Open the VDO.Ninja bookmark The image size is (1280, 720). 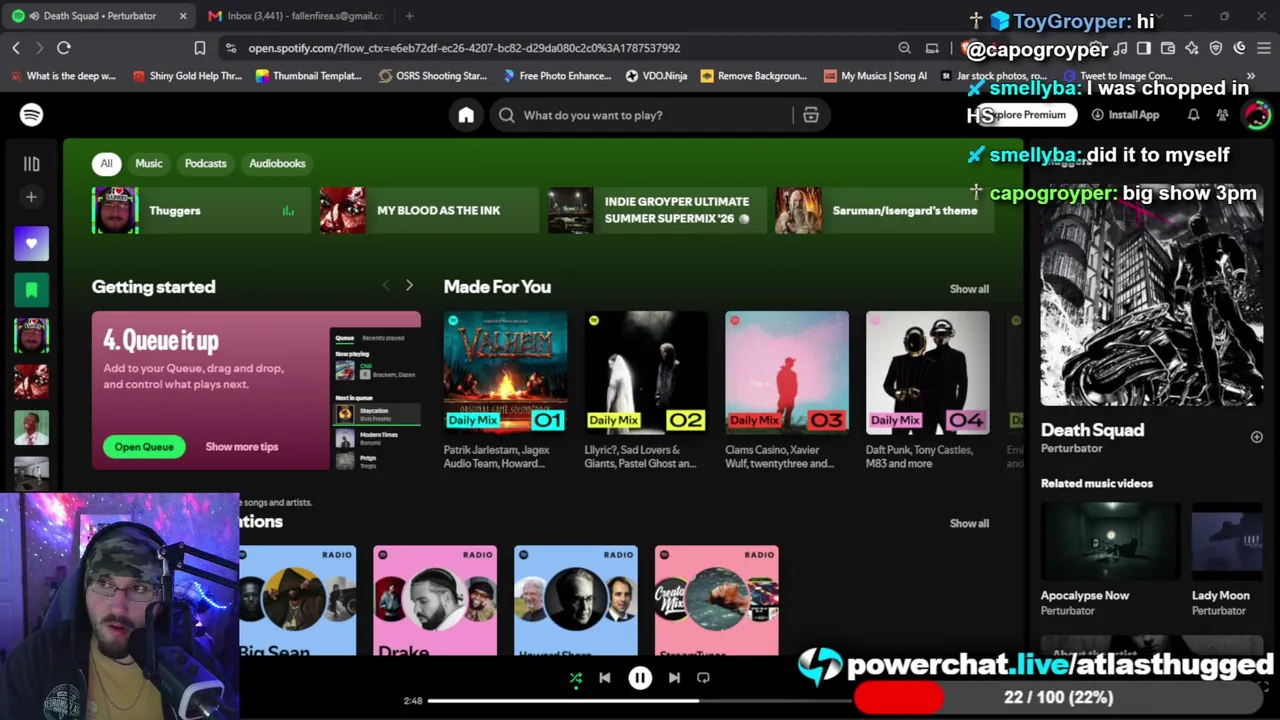click(656, 76)
